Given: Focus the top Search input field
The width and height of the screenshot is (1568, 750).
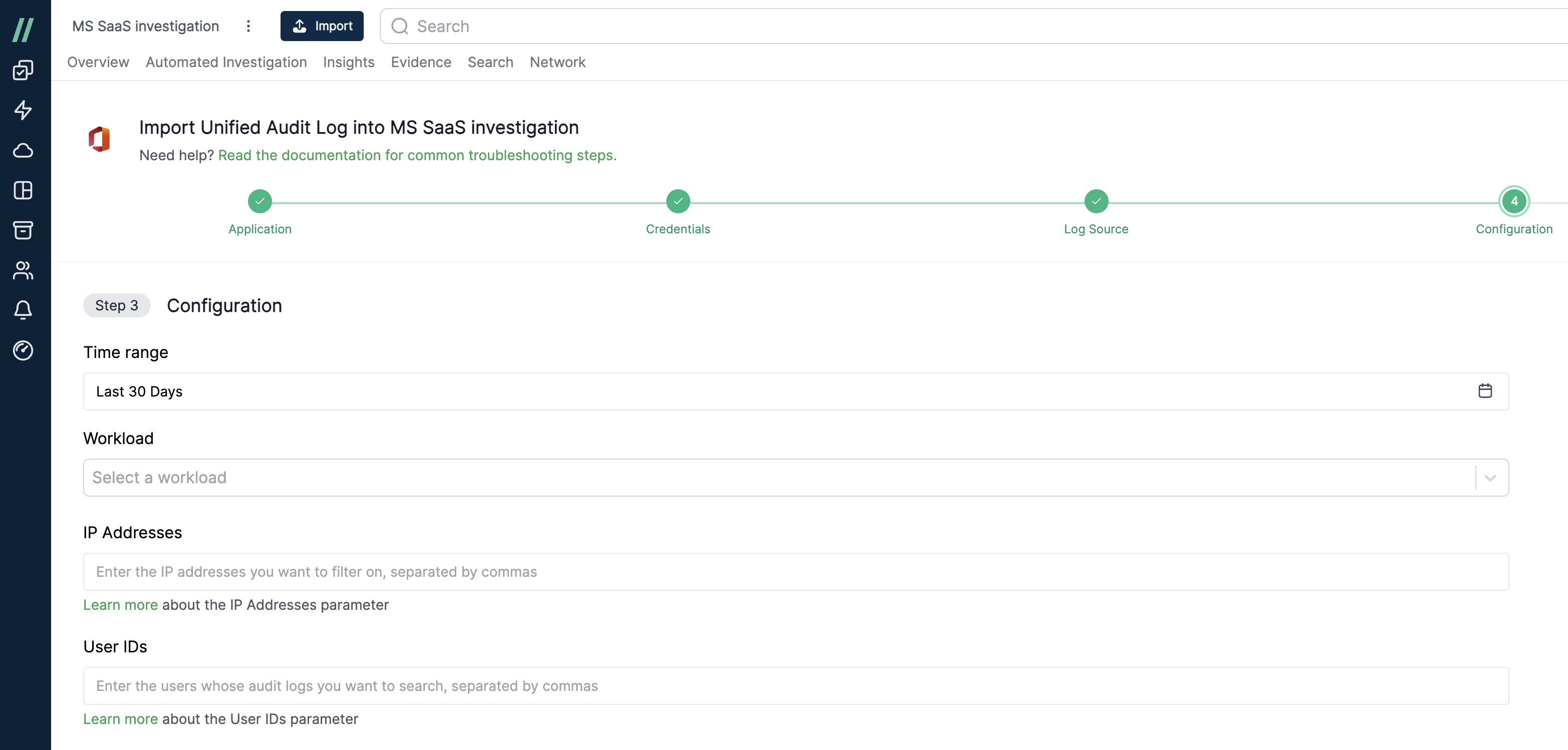Looking at the screenshot, I should click(974, 26).
